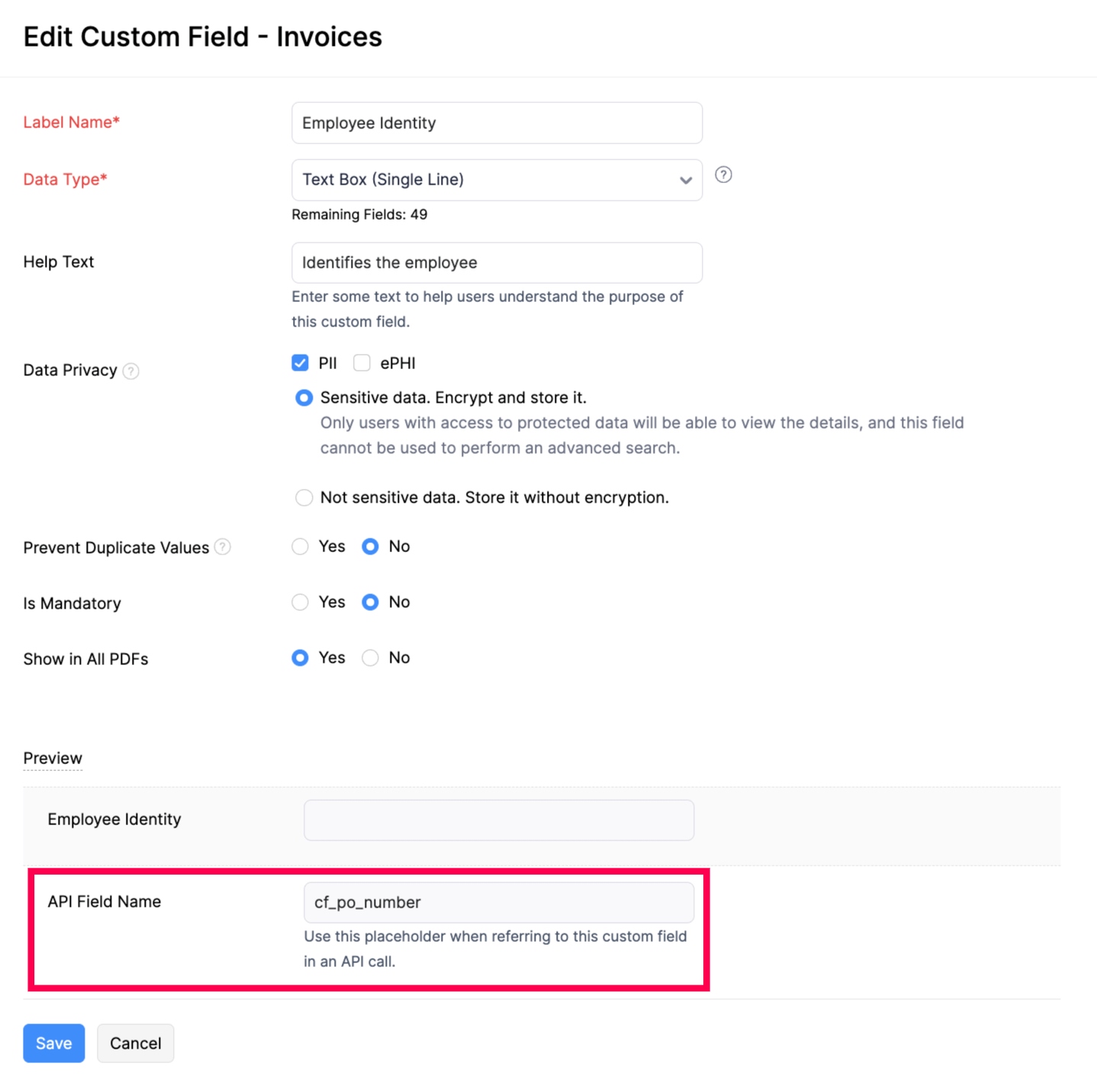Open the Data Type dropdown
The width and height of the screenshot is (1097, 1092).
tap(684, 180)
